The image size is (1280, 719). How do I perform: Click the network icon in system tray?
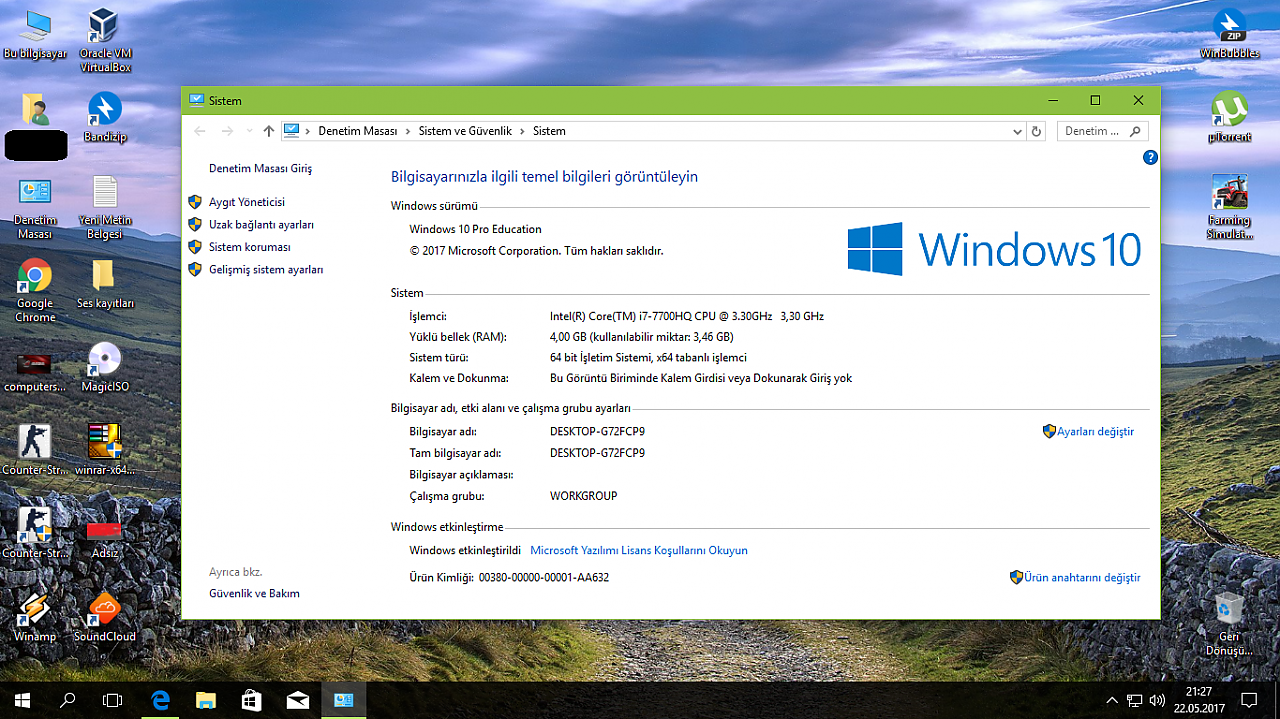[1135, 700]
